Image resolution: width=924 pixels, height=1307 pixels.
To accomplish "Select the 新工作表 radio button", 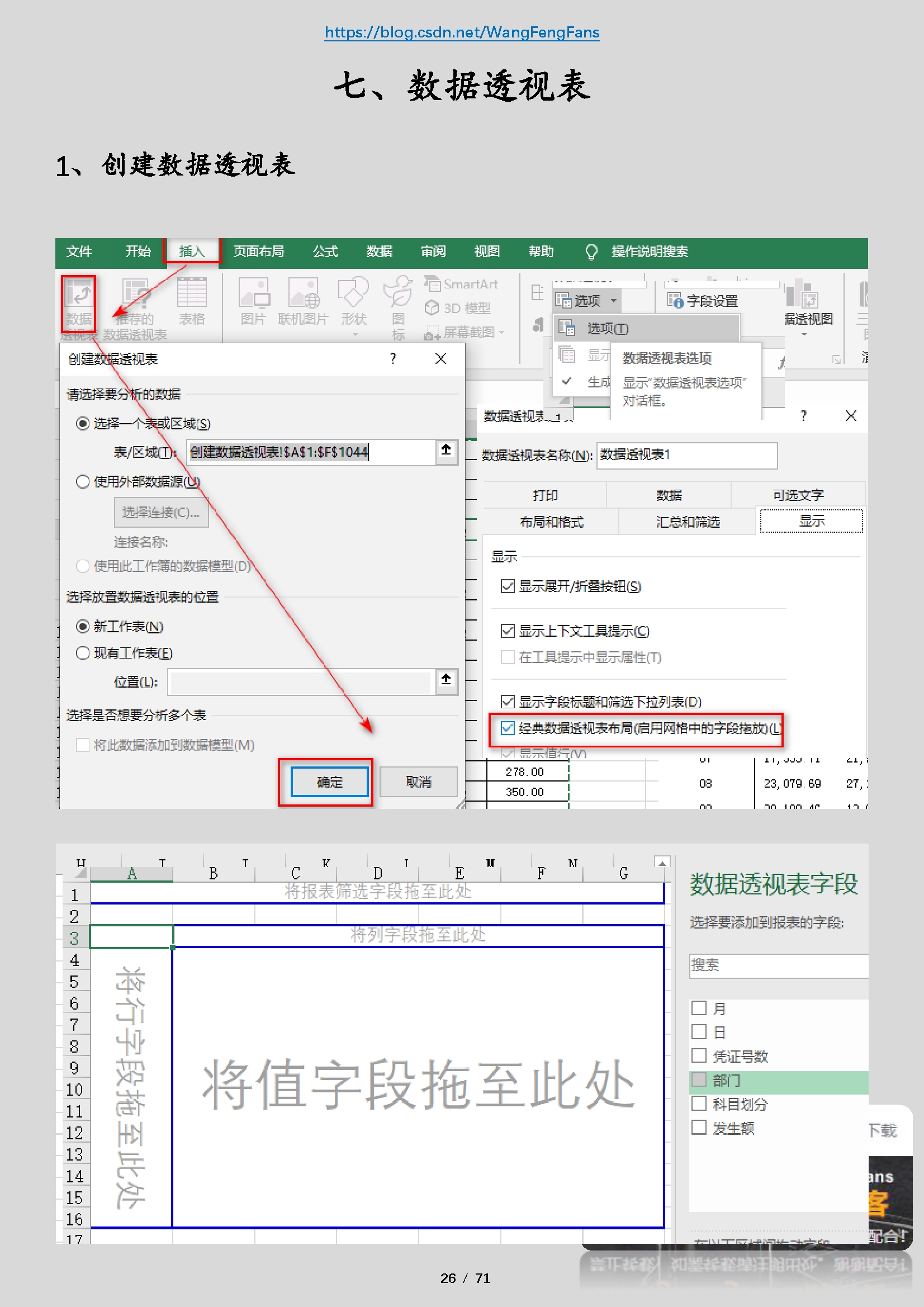I will click(x=83, y=627).
